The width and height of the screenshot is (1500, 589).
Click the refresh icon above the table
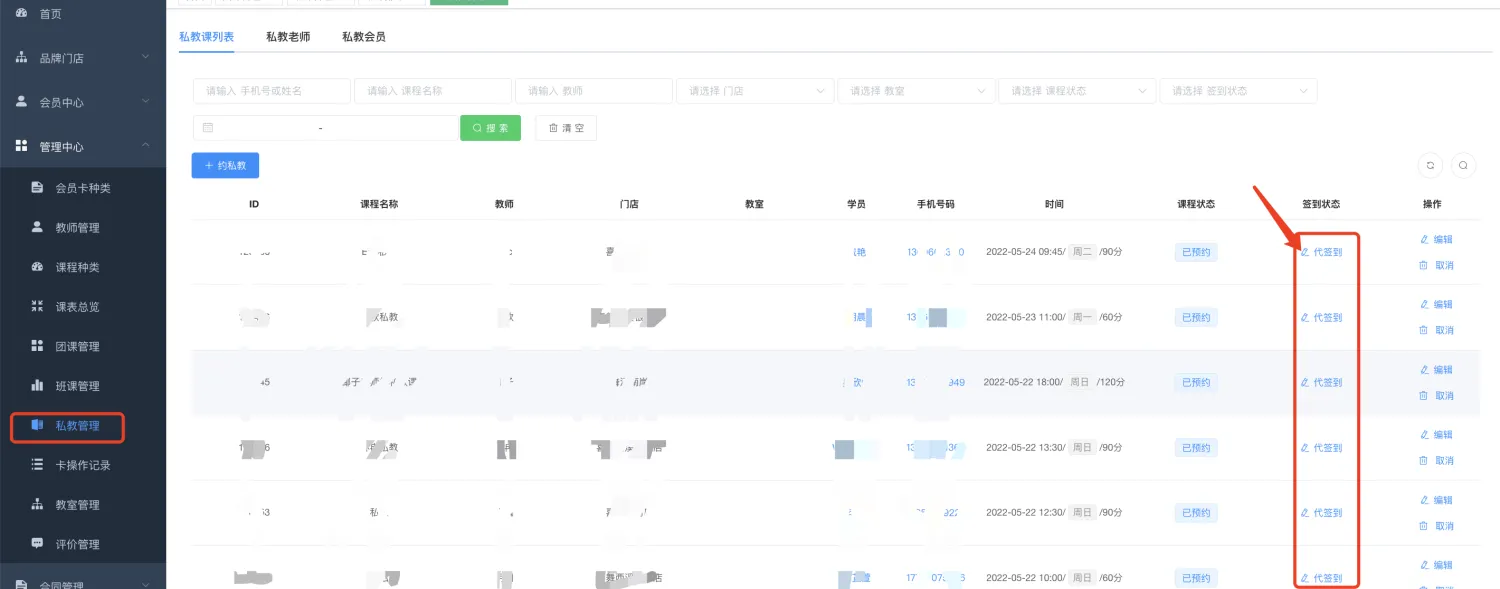click(x=1430, y=166)
